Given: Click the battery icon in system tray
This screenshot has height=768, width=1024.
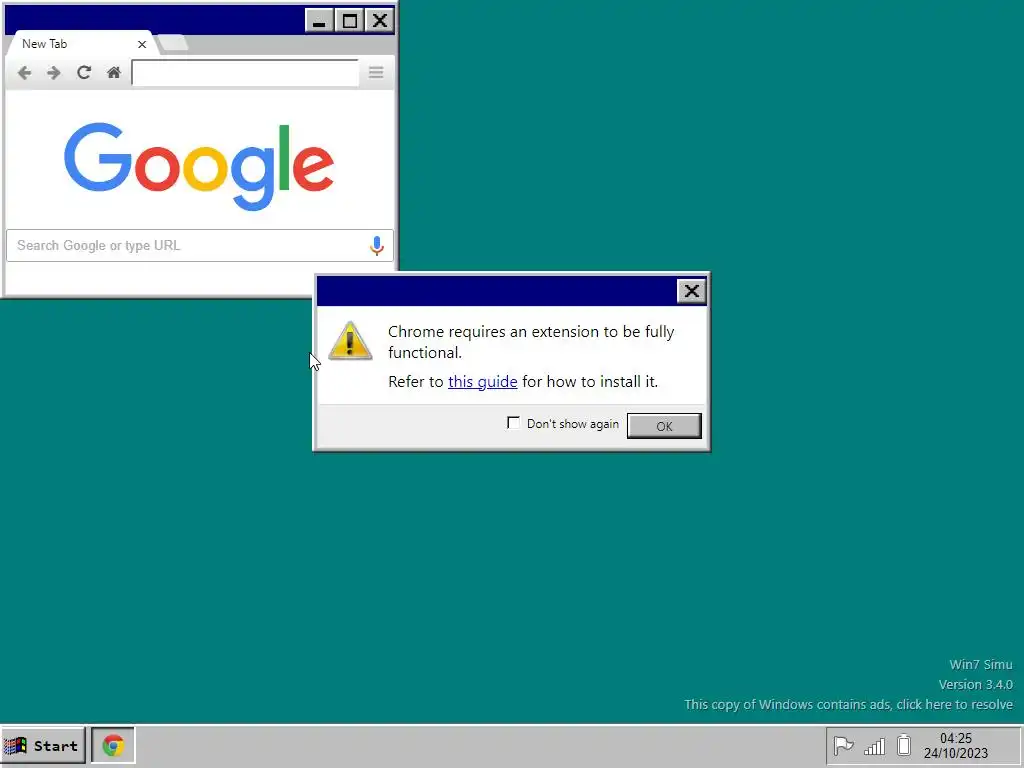Looking at the screenshot, I should tap(904, 745).
